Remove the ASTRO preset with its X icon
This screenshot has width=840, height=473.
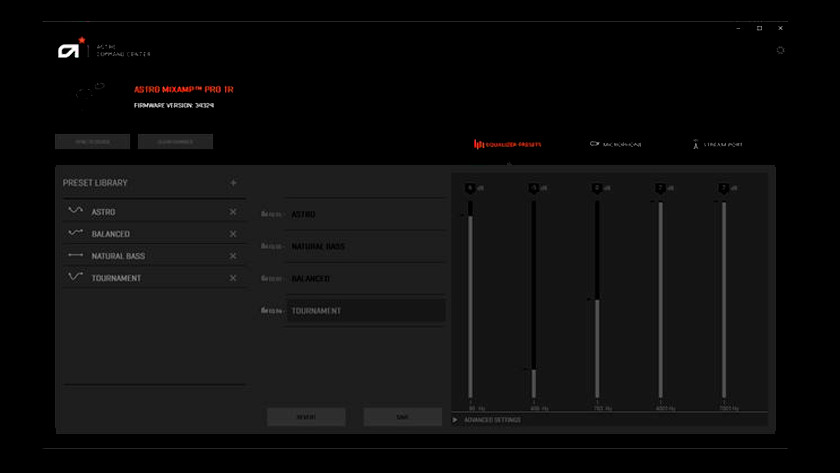233,212
